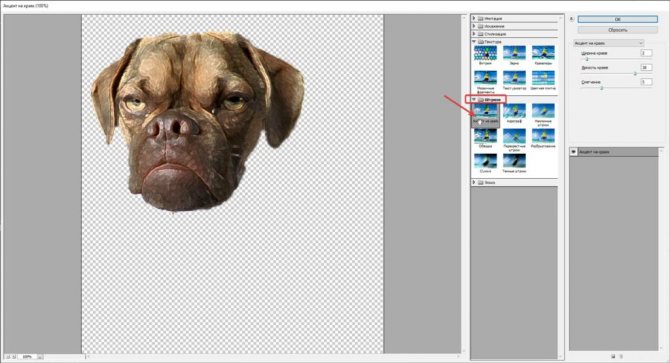The height and width of the screenshot is (363, 670).
Task: Select the Витраж stained glass filter thumbnail
Action: point(485,53)
